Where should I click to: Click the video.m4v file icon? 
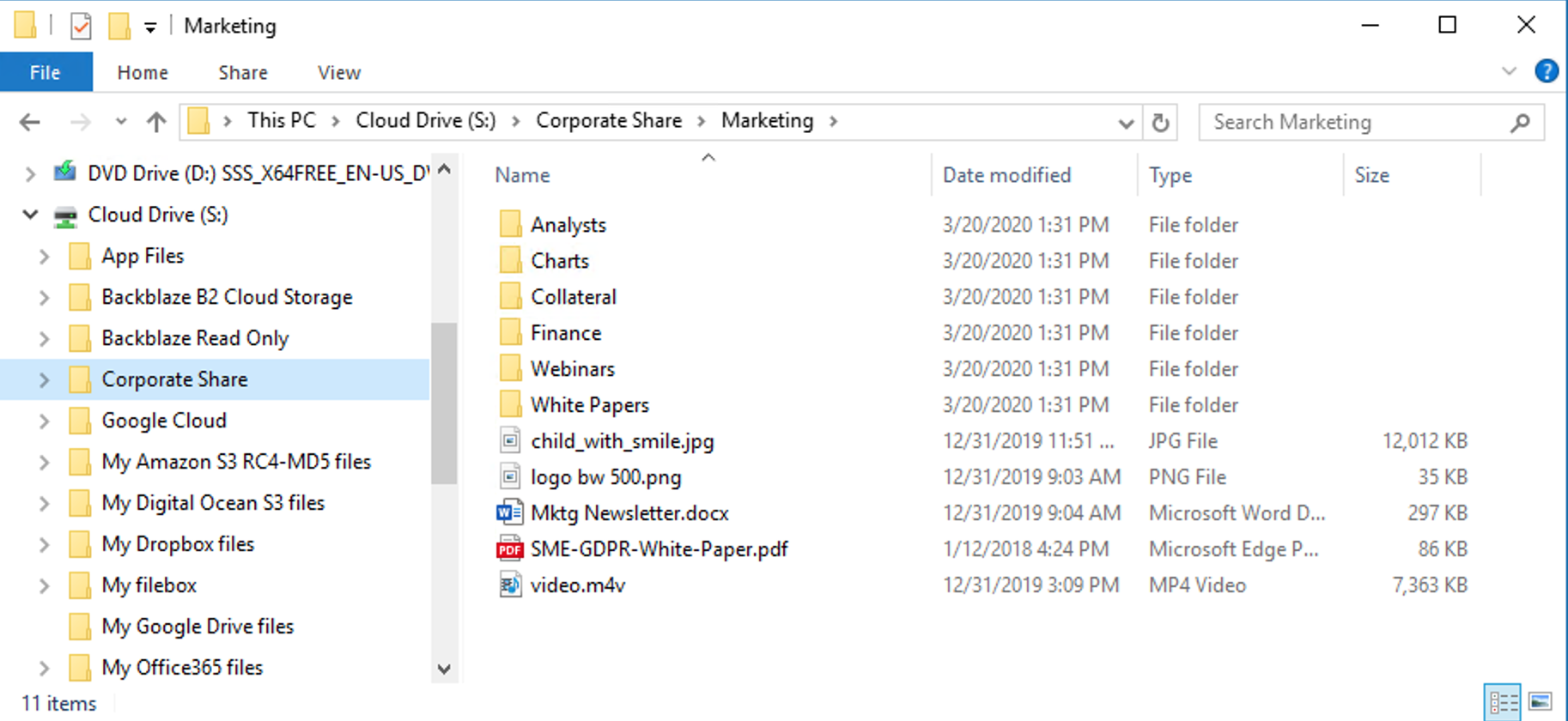[x=509, y=585]
